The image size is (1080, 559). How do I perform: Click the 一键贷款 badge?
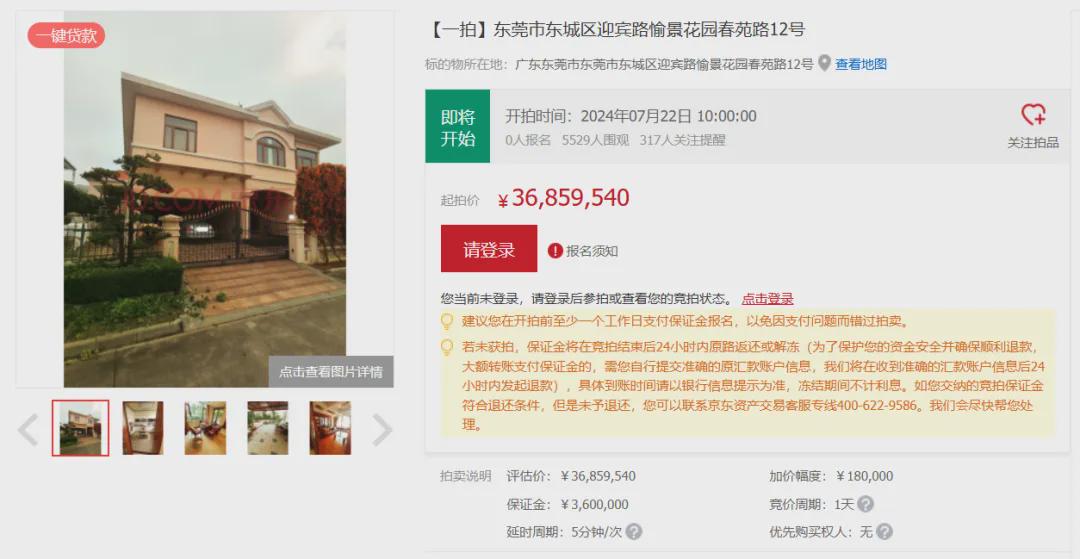[66, 36]
